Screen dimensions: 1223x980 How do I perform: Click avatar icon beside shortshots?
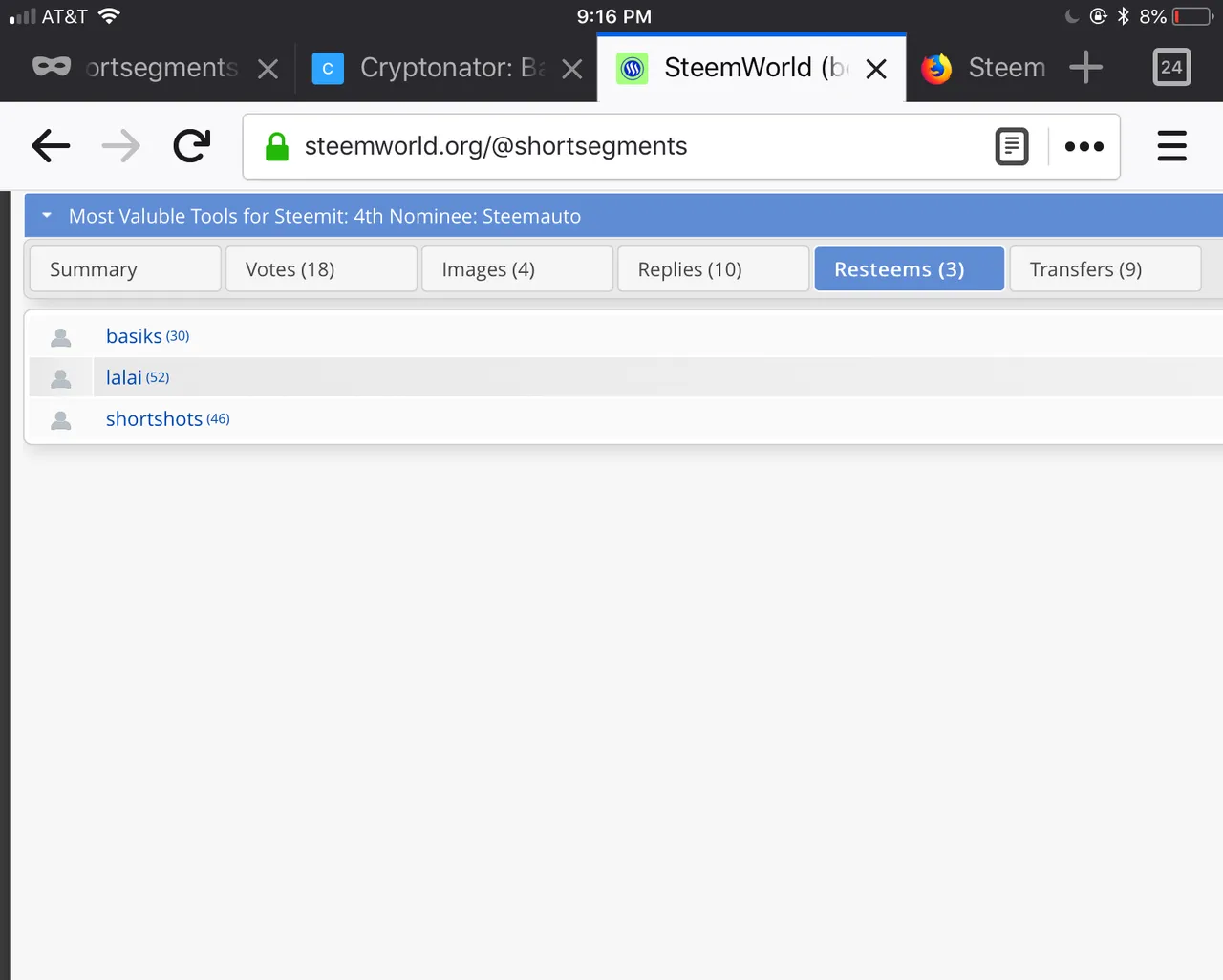pyautogui.click(x=61, y=419)
